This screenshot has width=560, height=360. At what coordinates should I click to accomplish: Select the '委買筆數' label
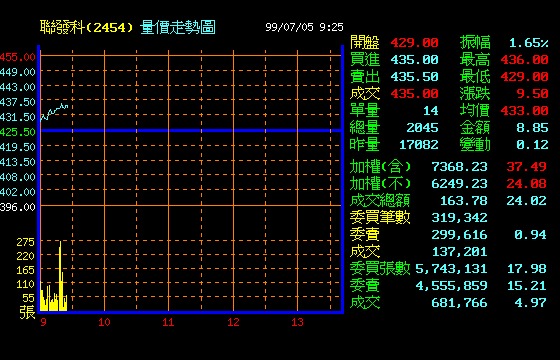(380, 218)
